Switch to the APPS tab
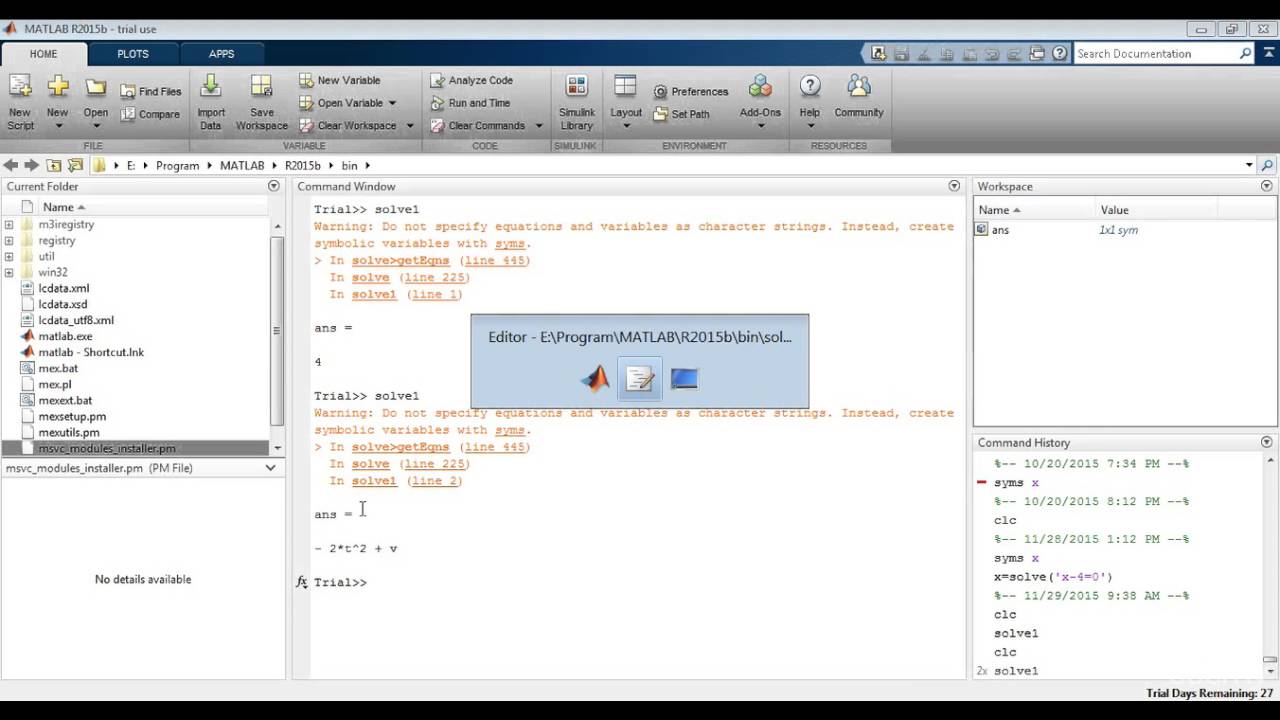This screenshot has height=720, width=1280. 222,54
